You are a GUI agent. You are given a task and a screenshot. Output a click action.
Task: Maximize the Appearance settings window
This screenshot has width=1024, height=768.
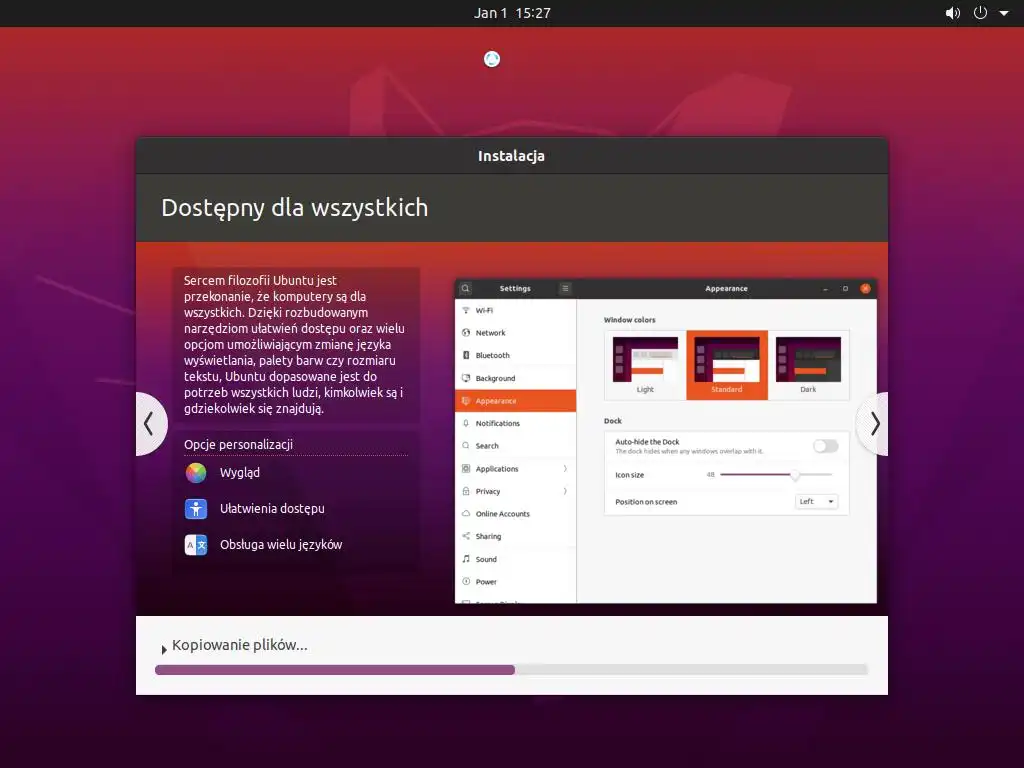[845, 289]
